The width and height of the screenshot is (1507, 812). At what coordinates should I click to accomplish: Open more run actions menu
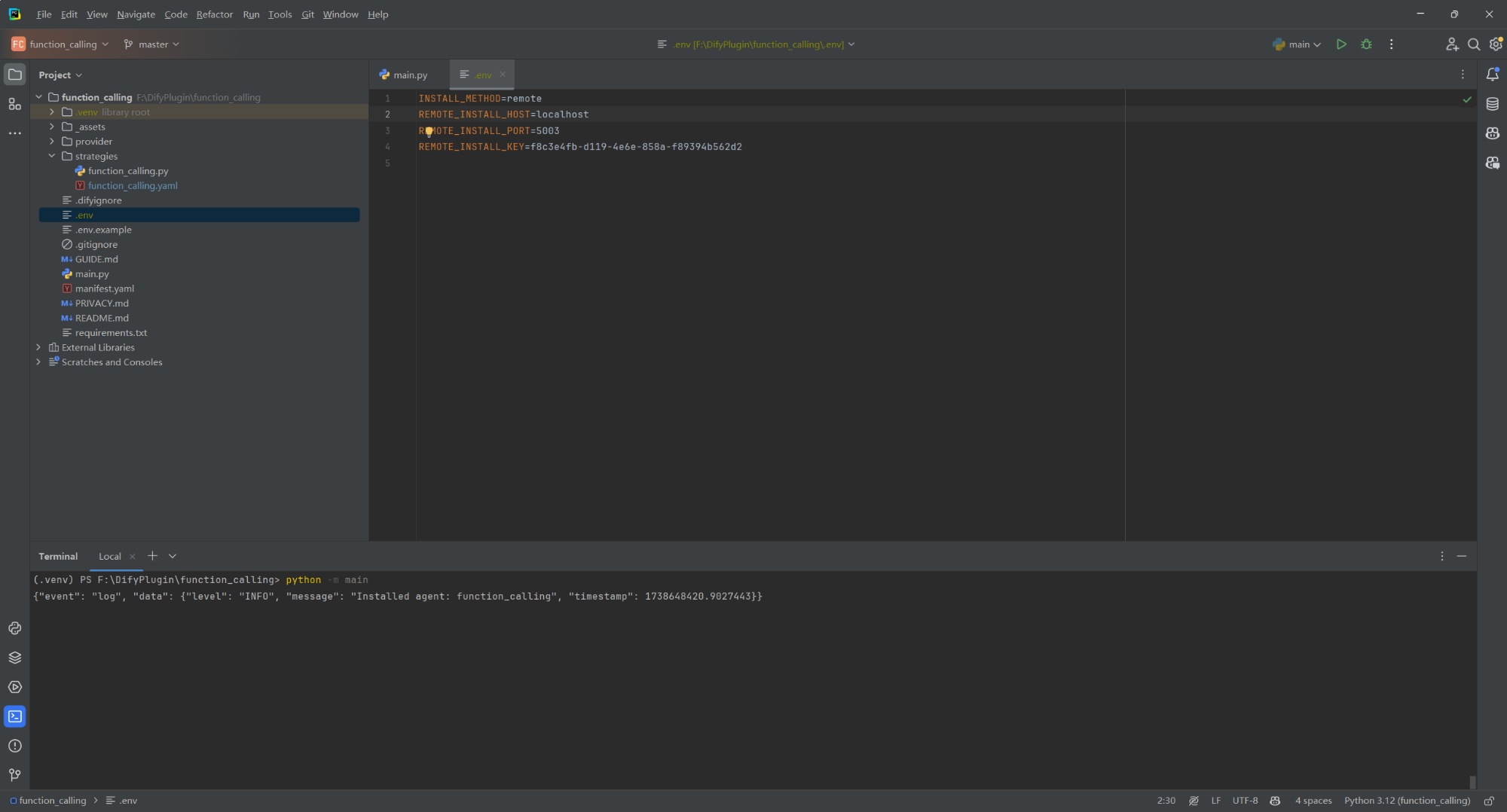tap(1391, 44)
